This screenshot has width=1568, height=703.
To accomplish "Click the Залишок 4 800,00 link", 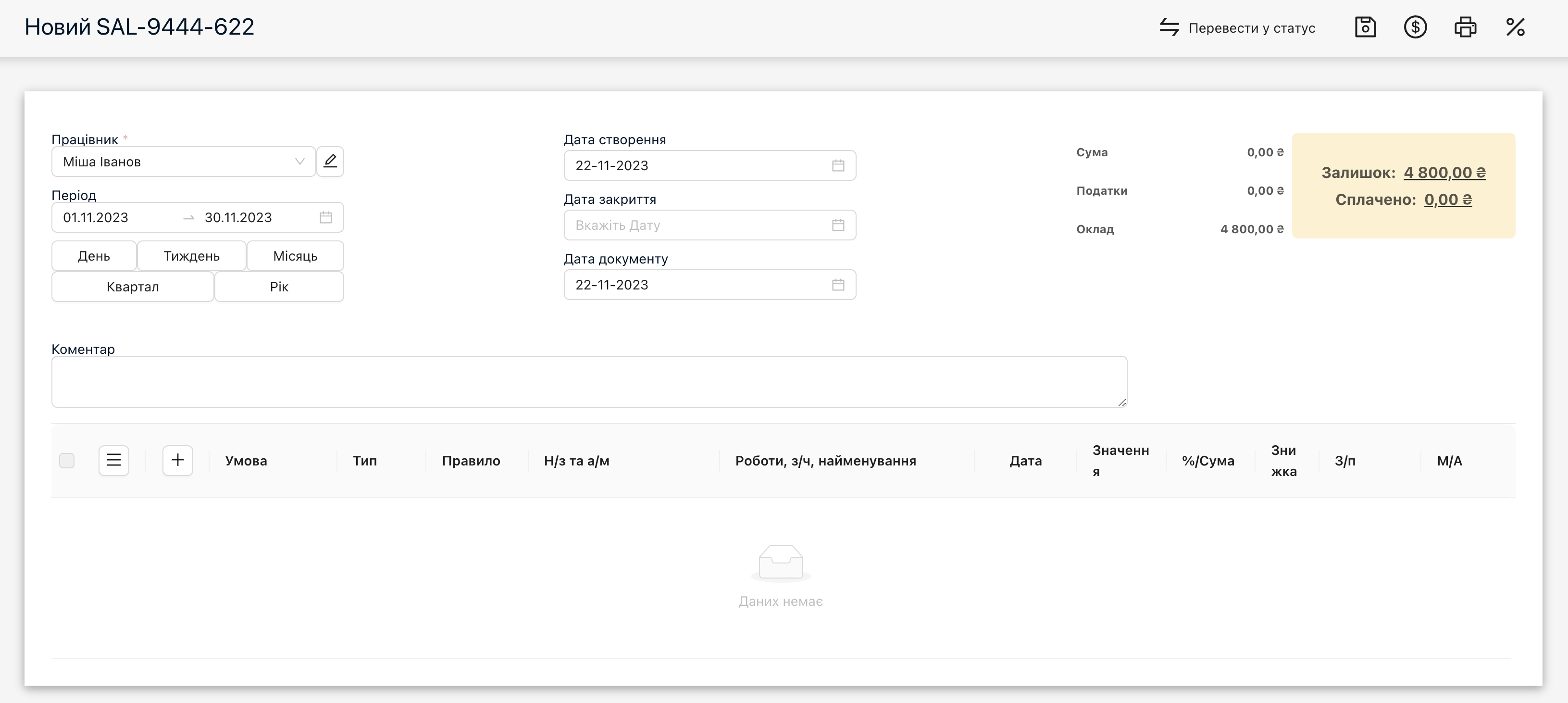I will click(x=1444, y=173).
